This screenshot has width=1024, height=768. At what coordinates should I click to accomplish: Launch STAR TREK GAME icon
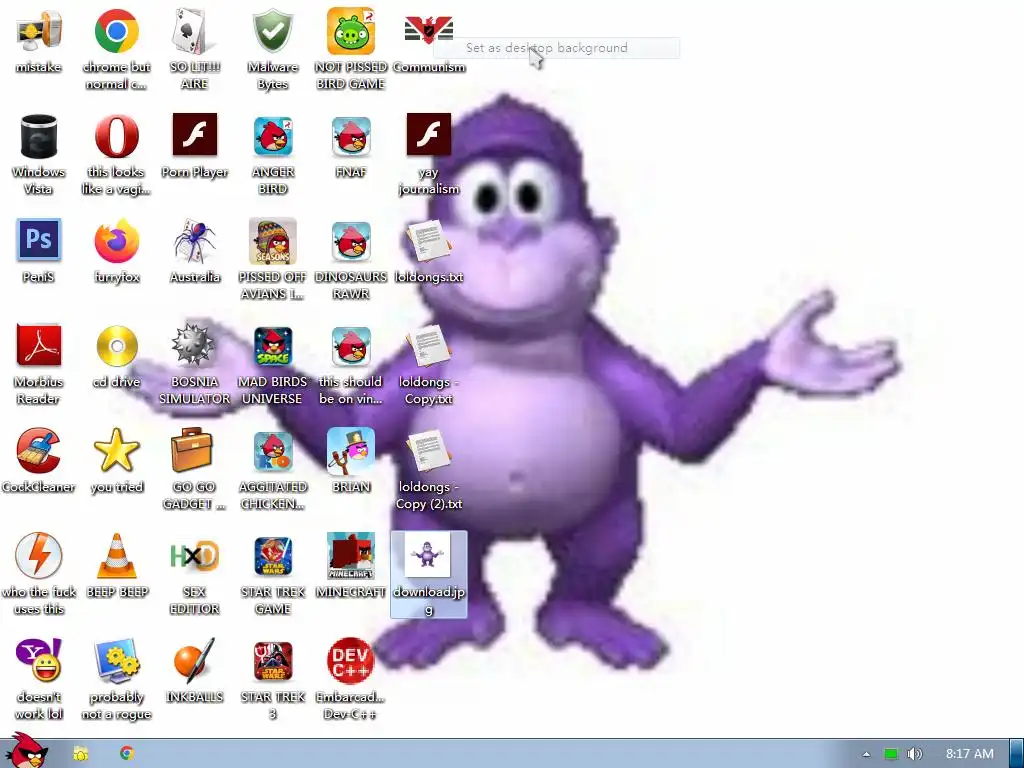[x=273, y=556]
